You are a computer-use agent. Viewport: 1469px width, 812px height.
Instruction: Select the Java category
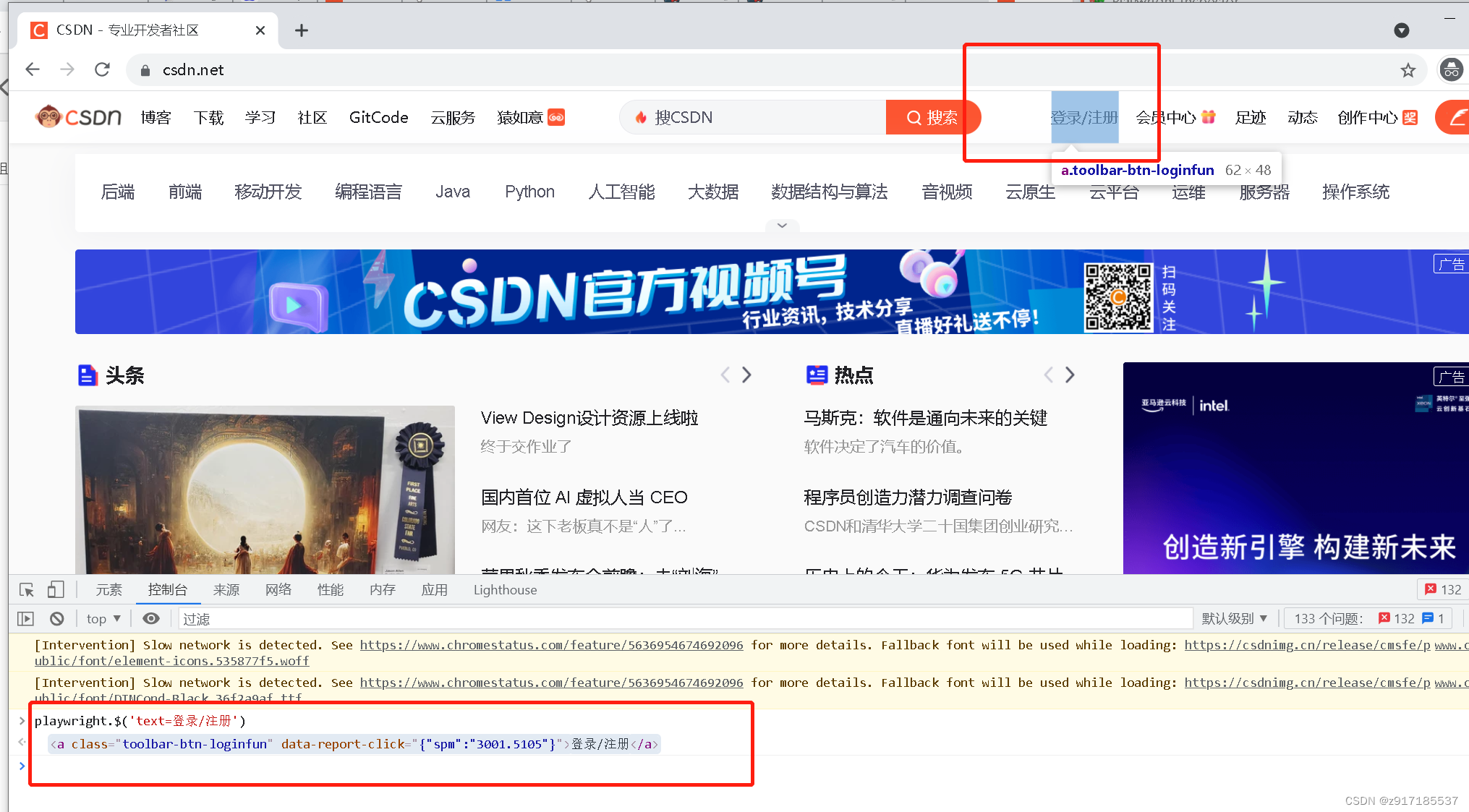[453, 192]
